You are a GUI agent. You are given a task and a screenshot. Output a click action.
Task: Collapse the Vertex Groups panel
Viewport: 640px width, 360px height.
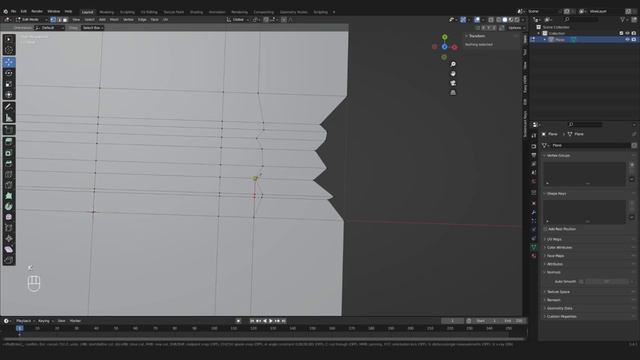[x=558, y=156]
